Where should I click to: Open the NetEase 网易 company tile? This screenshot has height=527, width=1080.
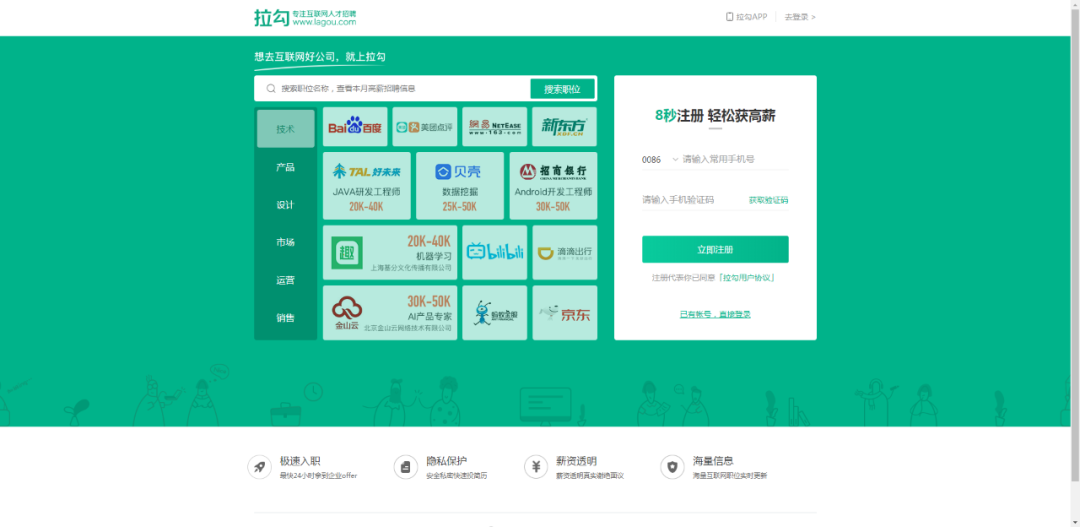[x=495, y=127]
